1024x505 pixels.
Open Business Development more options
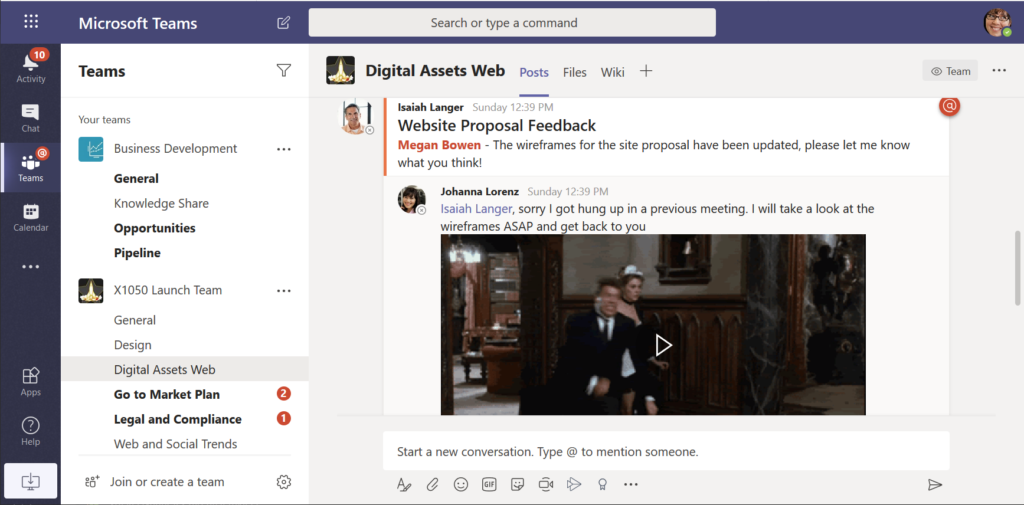coord(283,149)
